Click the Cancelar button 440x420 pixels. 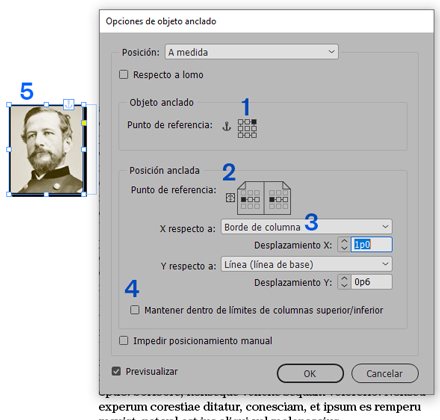click(385, 373)
